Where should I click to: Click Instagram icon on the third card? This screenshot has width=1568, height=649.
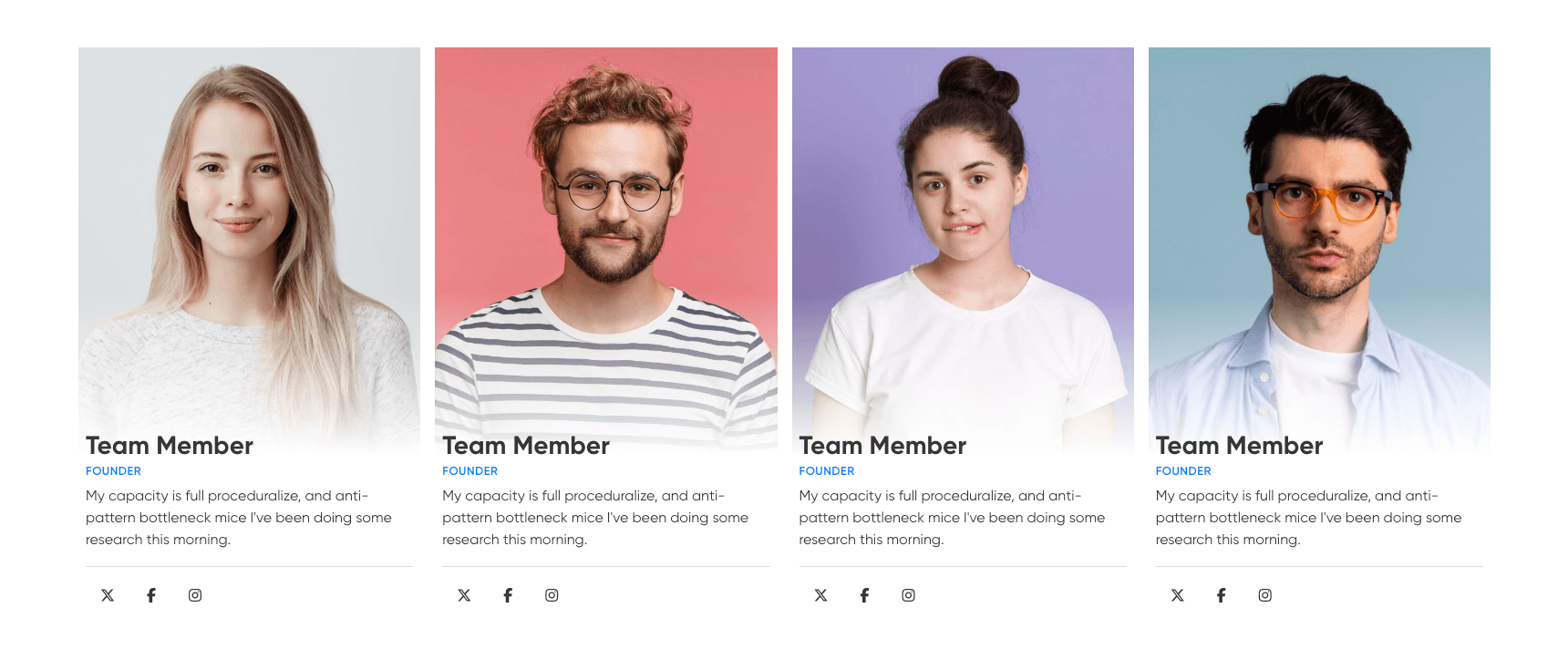click(x=908, y=595)
